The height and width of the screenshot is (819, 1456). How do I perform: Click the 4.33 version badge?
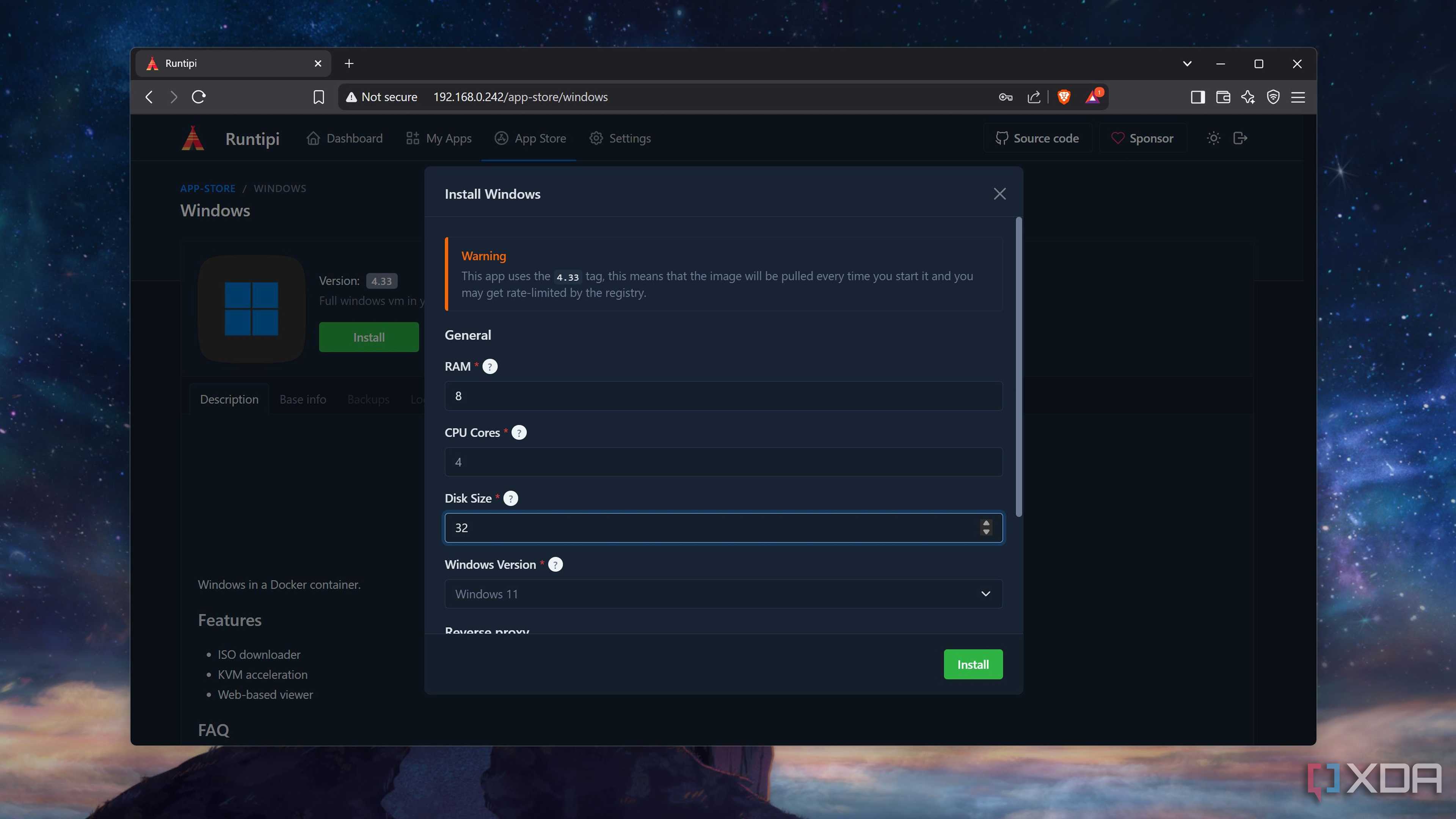click(x=381, y=281)
